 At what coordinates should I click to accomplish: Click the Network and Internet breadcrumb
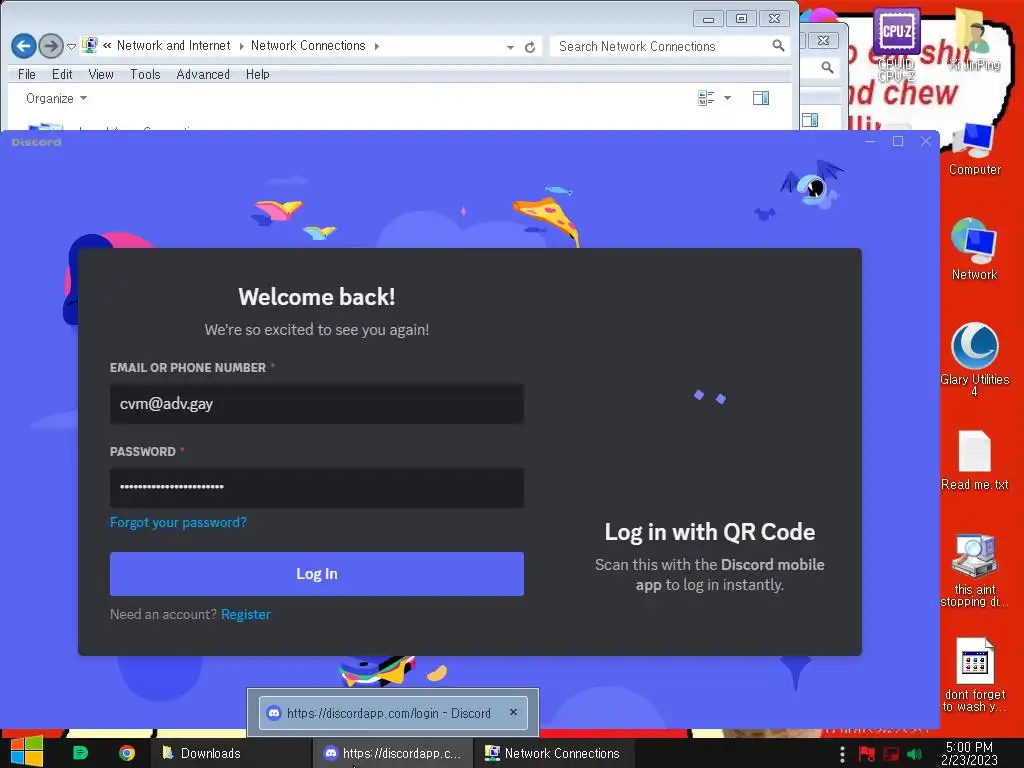pyautogui.click(x=173, y=46)
